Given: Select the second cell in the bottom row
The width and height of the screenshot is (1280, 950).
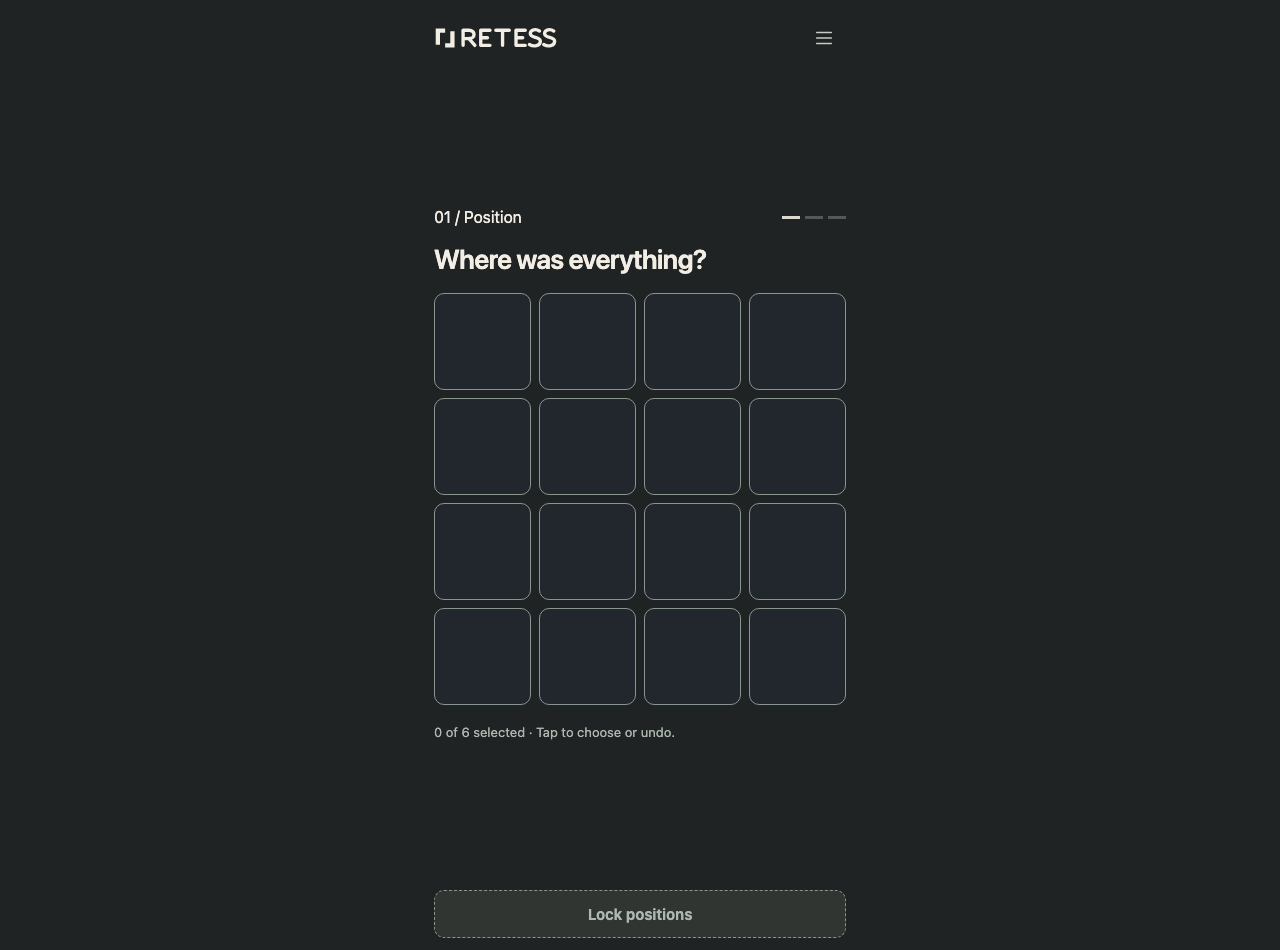Looking at the screenshot, I should (587, 656).
